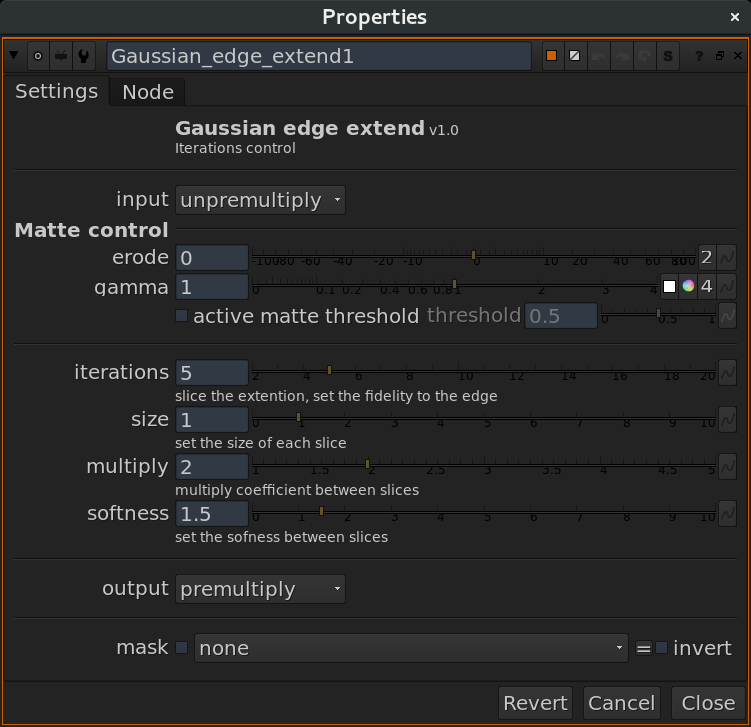
Task: Open the output premultiply dropdown
Action: pyautogui.click(x=260, y=589)
